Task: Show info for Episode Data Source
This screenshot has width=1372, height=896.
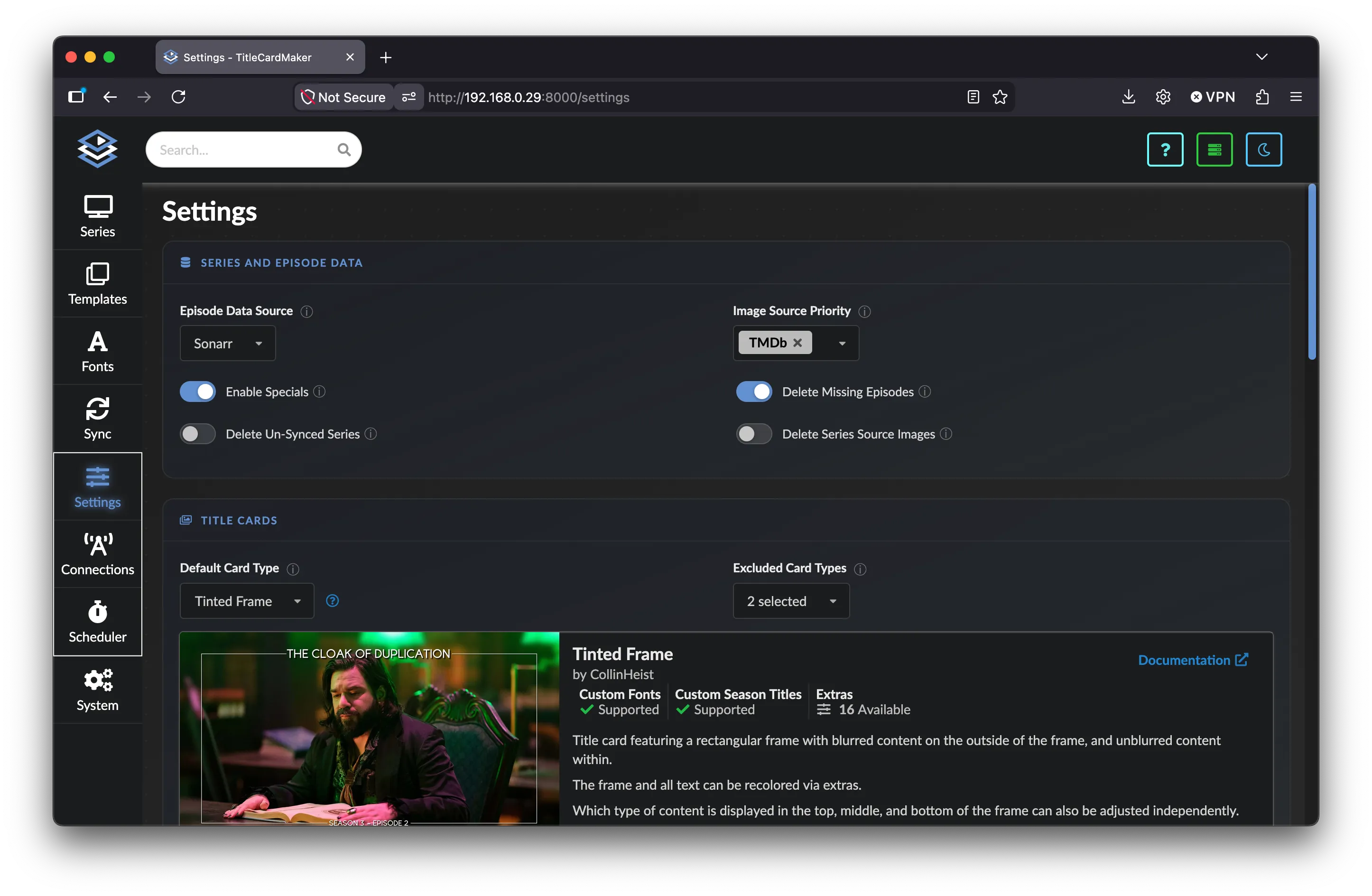Action: point(306,311)
